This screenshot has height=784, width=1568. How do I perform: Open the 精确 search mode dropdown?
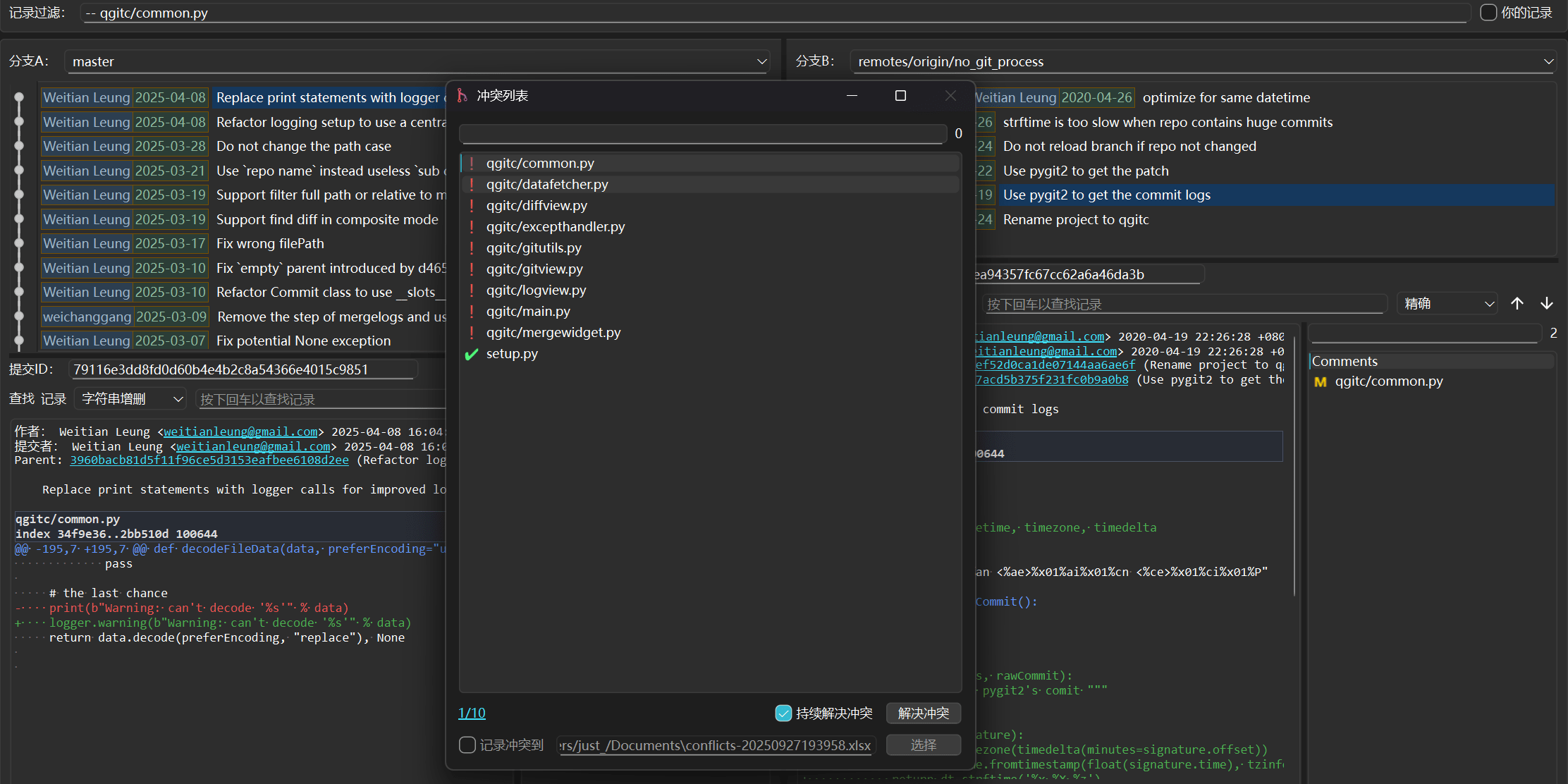1447,303
